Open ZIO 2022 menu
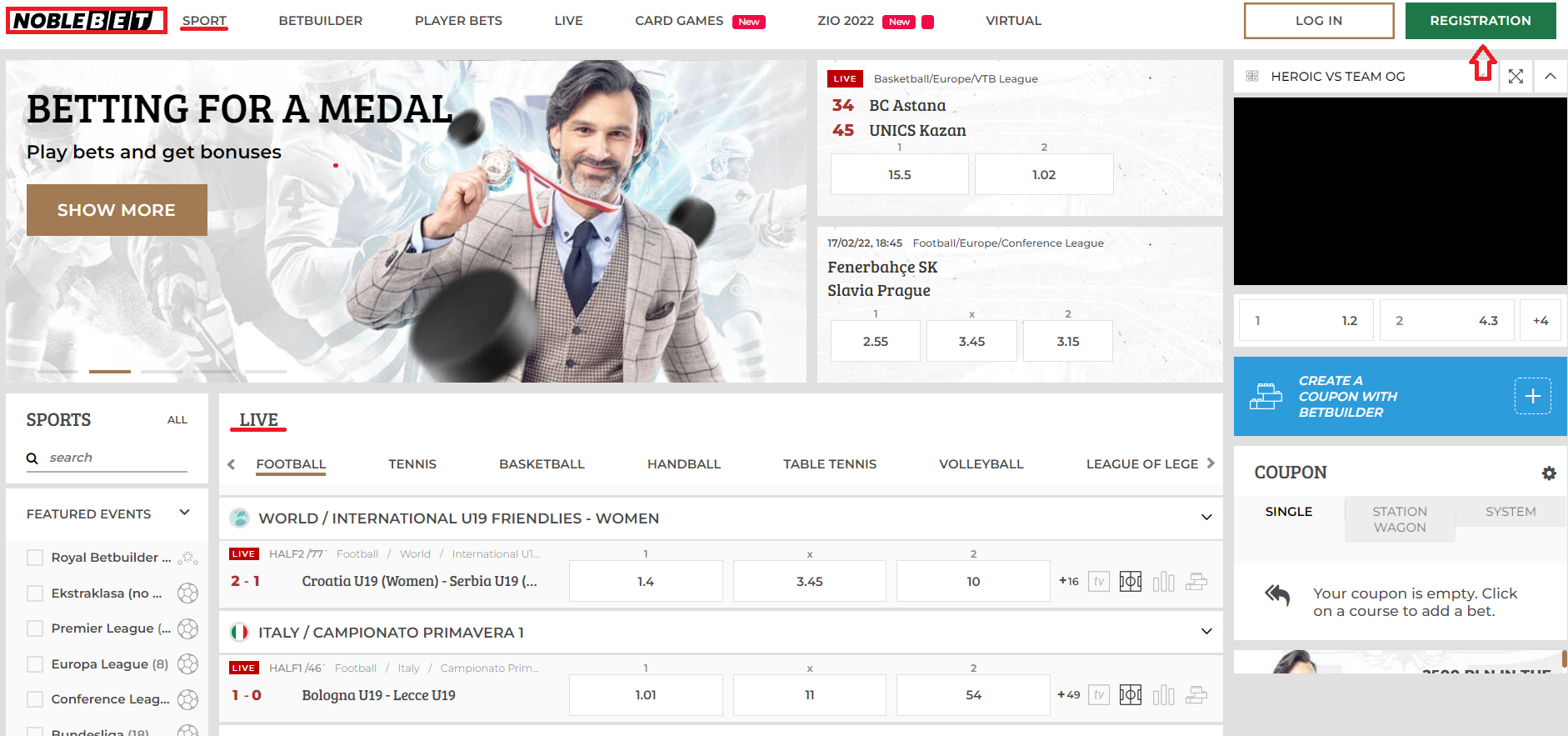This screenshot has height=736, width=1568. click(846, 21)
